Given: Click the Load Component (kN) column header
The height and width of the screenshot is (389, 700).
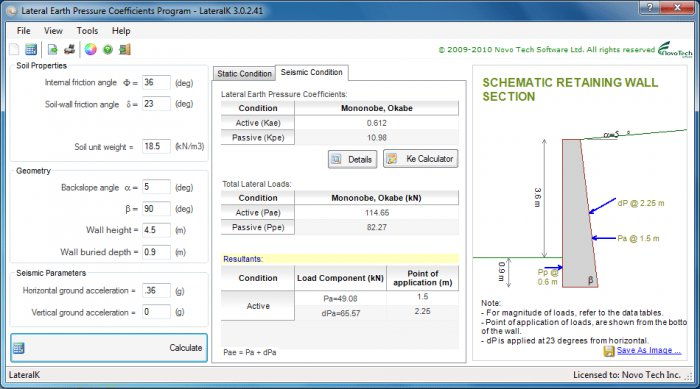Looking at the screenshot, I should coord(340,278).
